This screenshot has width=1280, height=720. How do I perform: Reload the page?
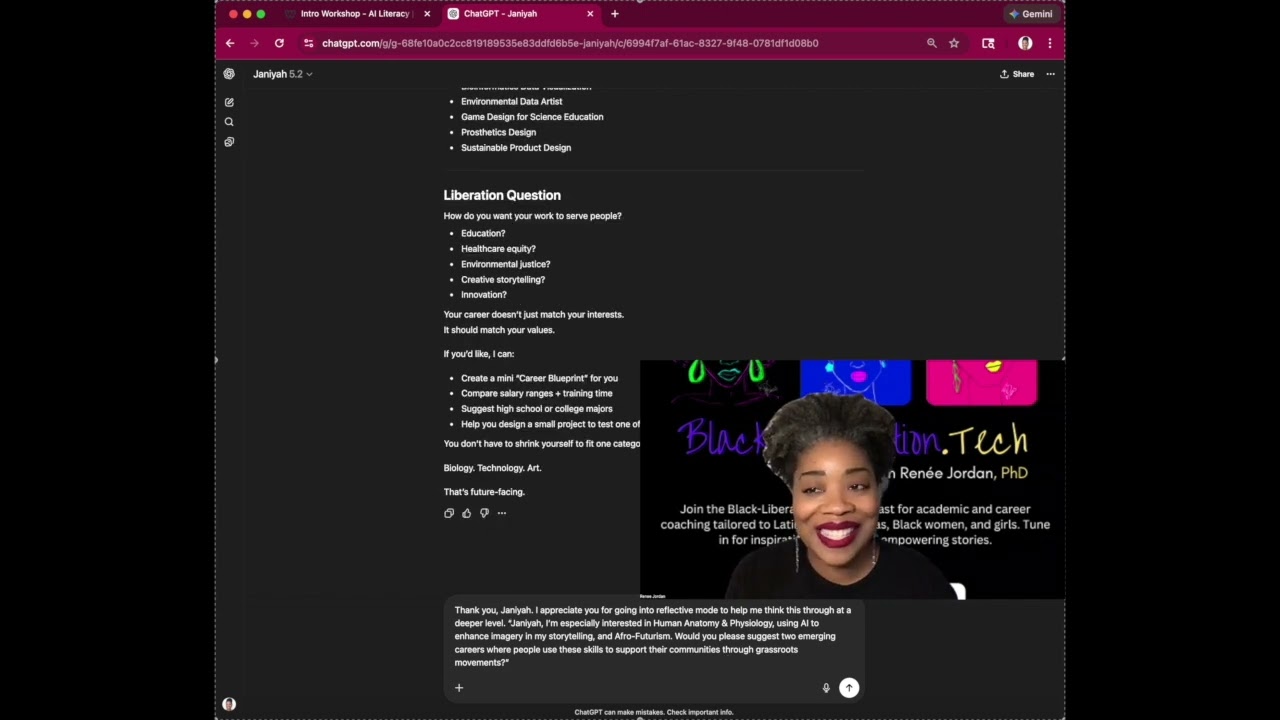(279, 43)
